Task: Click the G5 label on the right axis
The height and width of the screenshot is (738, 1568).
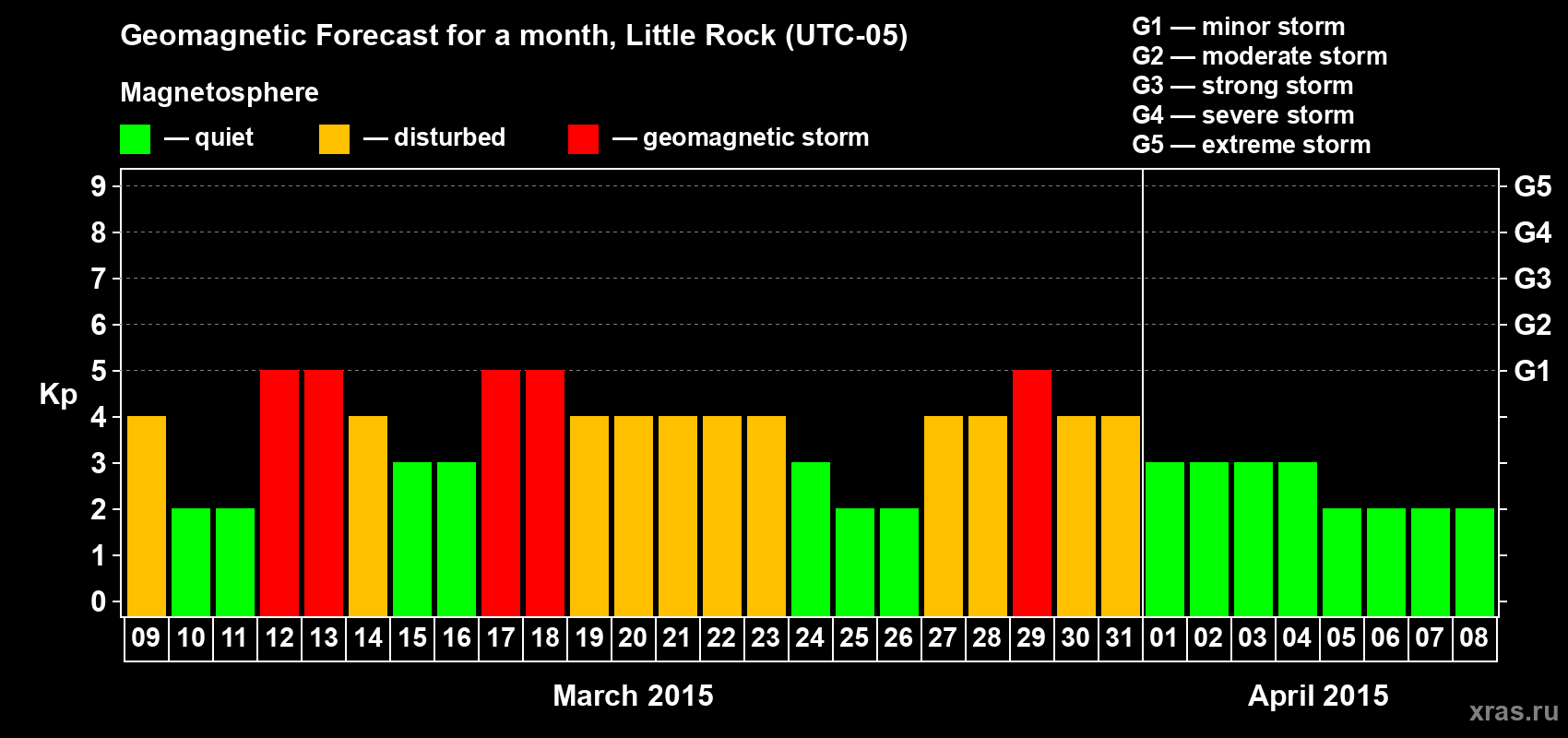Action: coord(1533,186)
